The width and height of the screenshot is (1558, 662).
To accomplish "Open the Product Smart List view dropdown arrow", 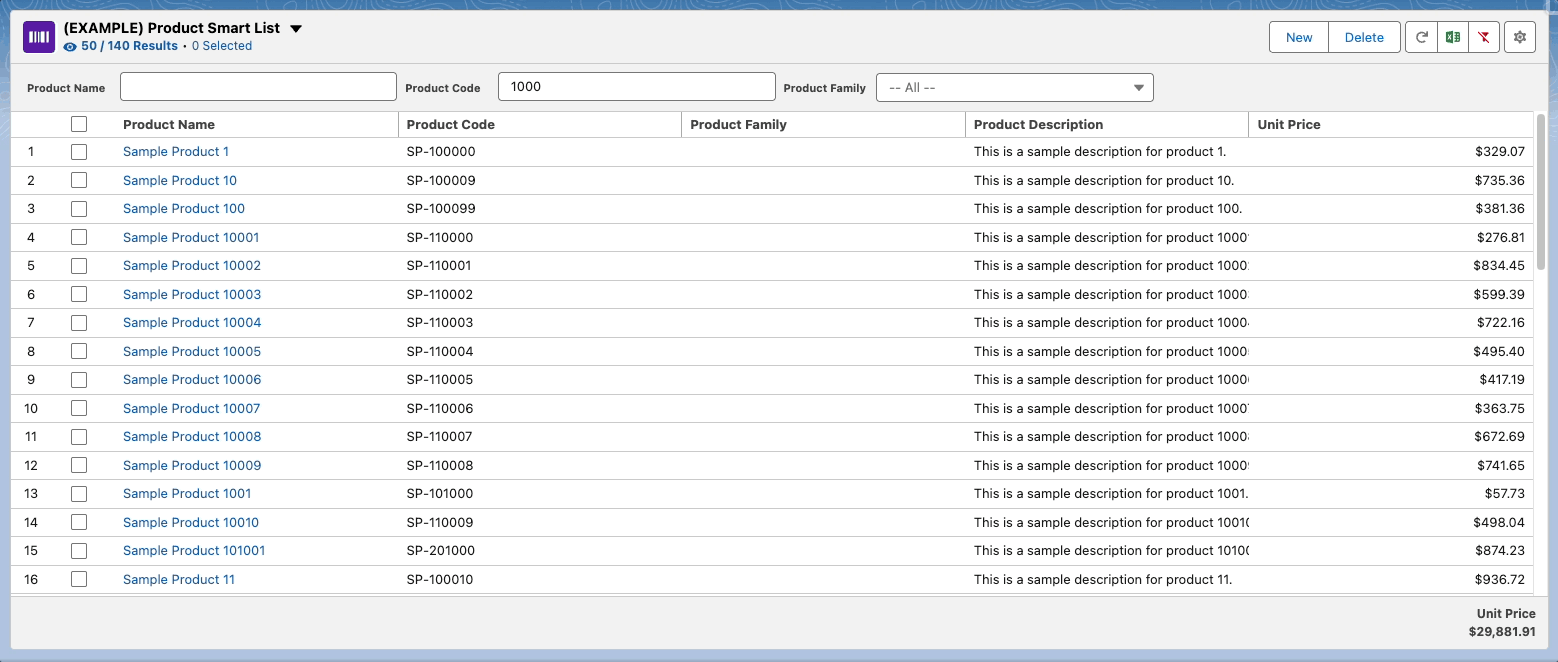I will (x=296, y=29).
